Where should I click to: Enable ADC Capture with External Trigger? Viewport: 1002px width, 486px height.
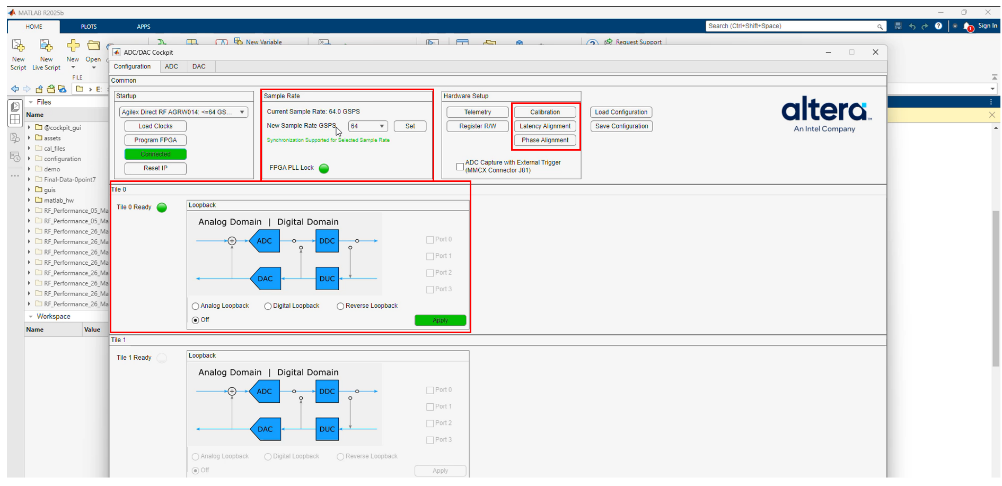point(459,167)
